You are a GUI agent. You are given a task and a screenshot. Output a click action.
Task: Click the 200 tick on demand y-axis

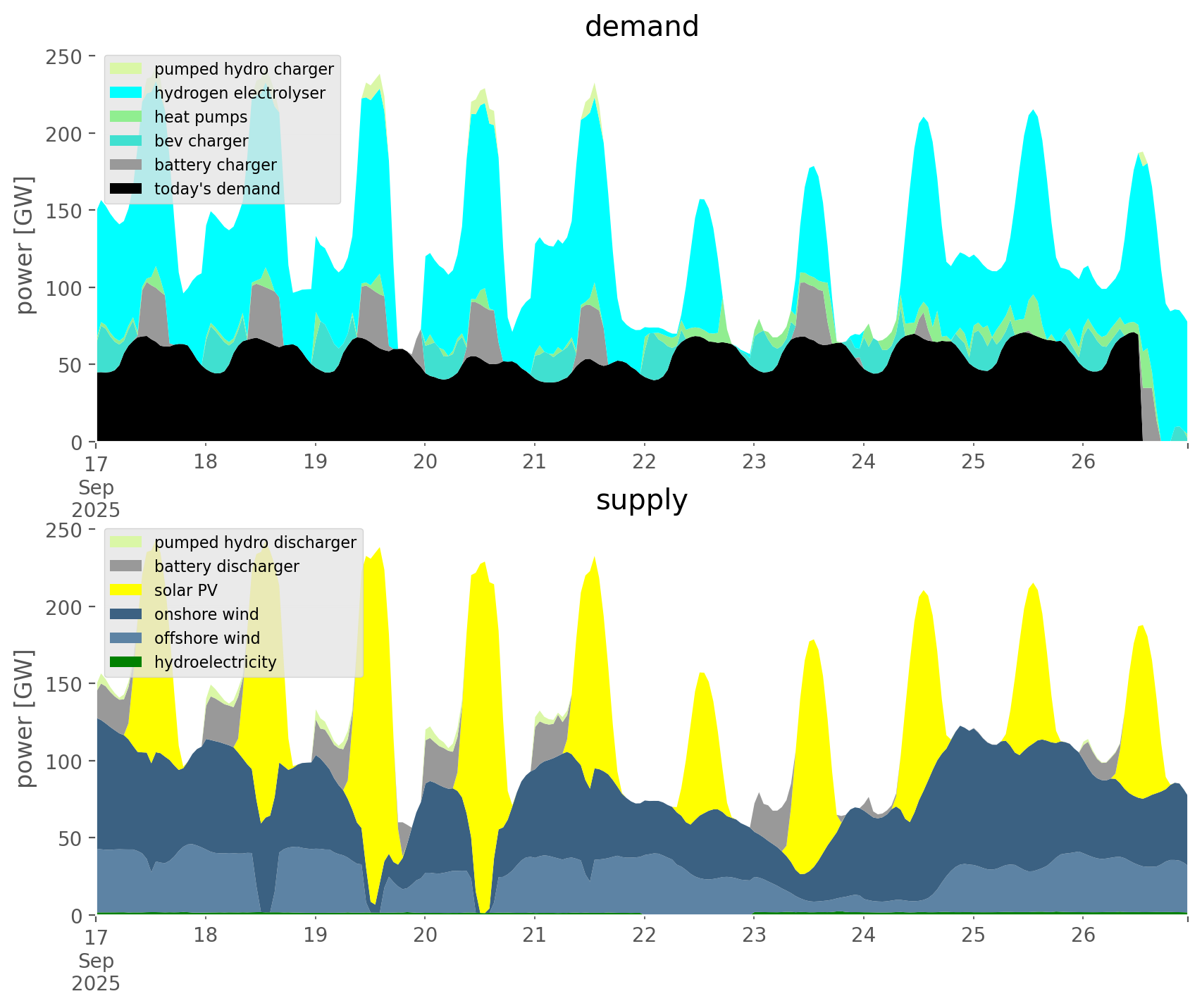70,133
